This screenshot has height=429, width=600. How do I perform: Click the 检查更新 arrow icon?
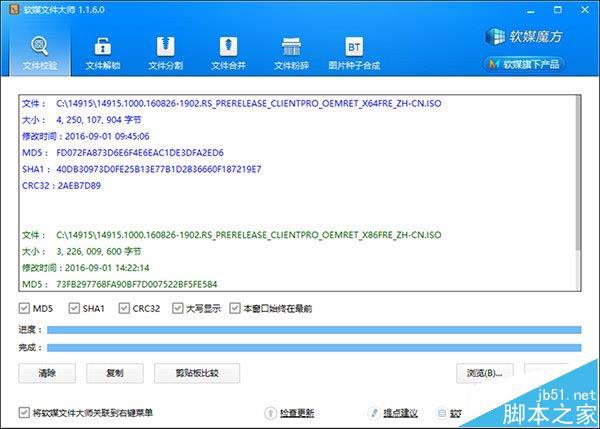pyautogui.click(x=270, y=413)
